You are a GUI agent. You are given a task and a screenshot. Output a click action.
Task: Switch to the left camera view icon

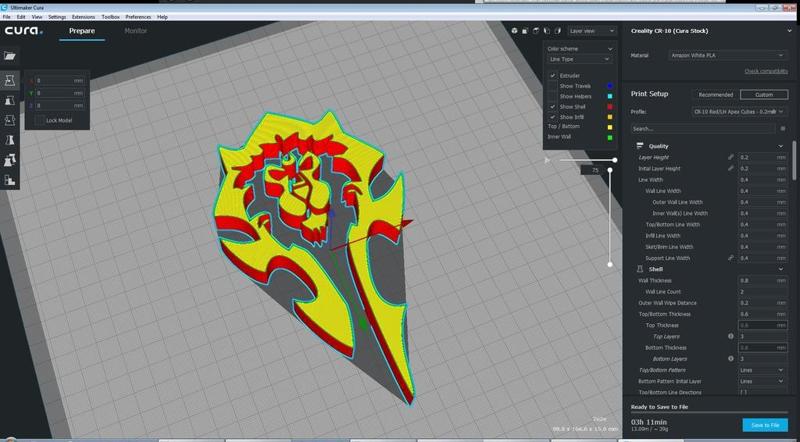click(x=546, y=31)
